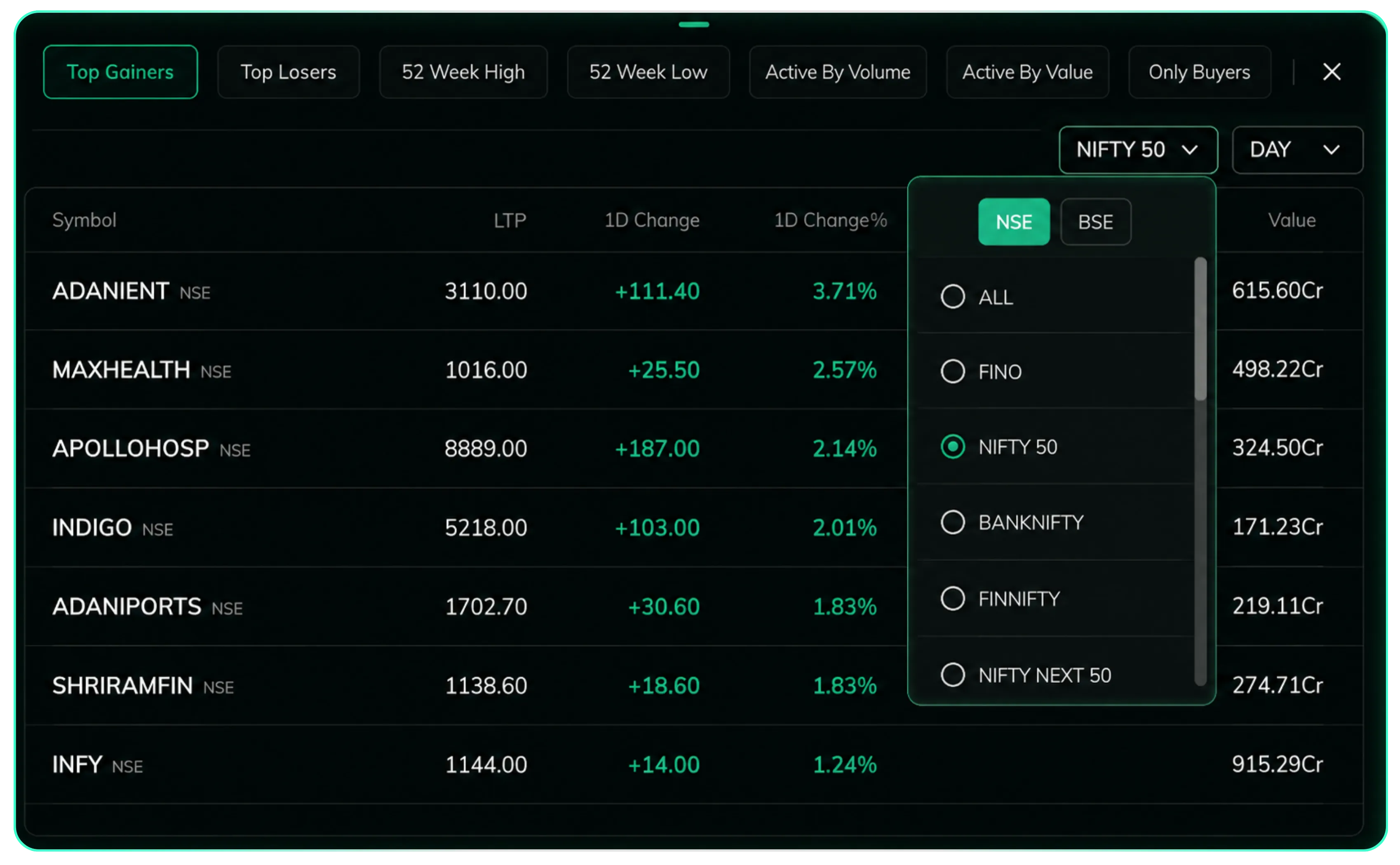This screenshot has width=1400, height=865.
Task: Click MAXHEALTH value 498.22Cr
Action: pyautogui.click(x=1277, y=369)
